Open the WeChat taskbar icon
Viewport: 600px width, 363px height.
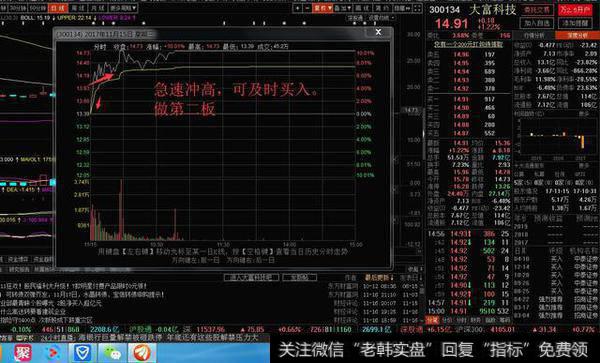tap(112, 353)
